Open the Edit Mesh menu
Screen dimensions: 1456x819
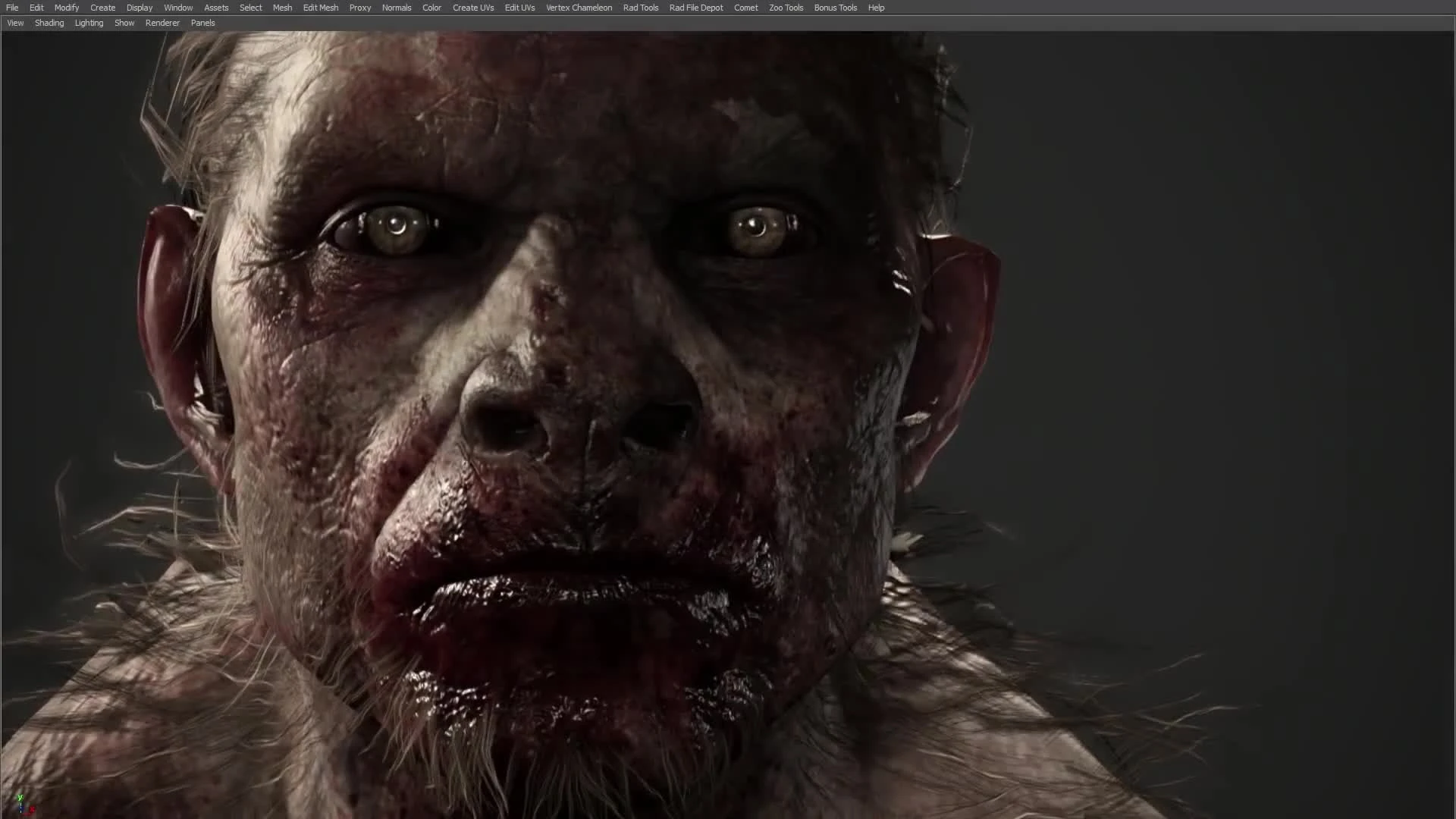pos(320,8)
